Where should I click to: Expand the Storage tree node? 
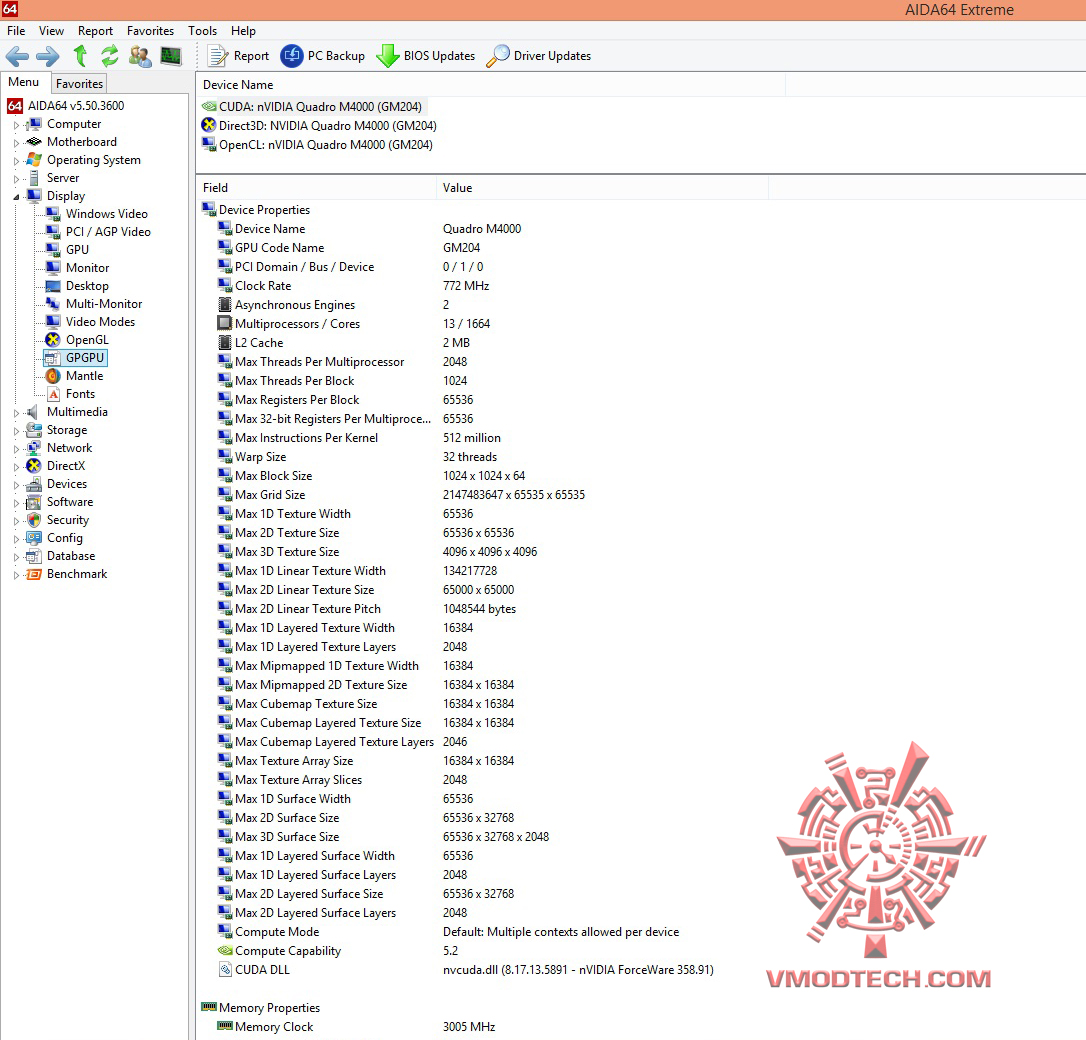[16, 431]
